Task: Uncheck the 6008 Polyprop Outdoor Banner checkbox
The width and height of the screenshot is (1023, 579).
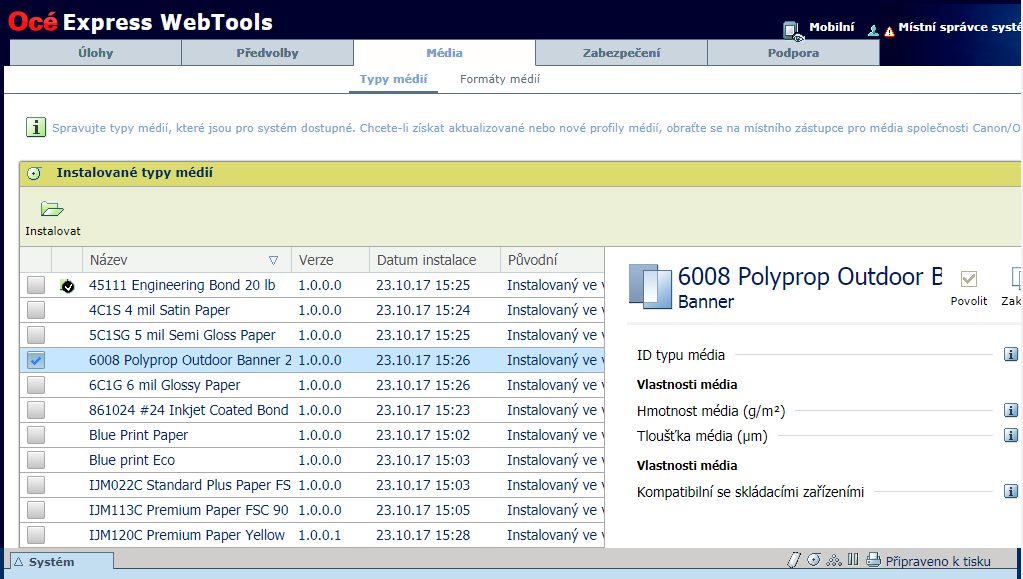Action: click(x=36, y=360)
